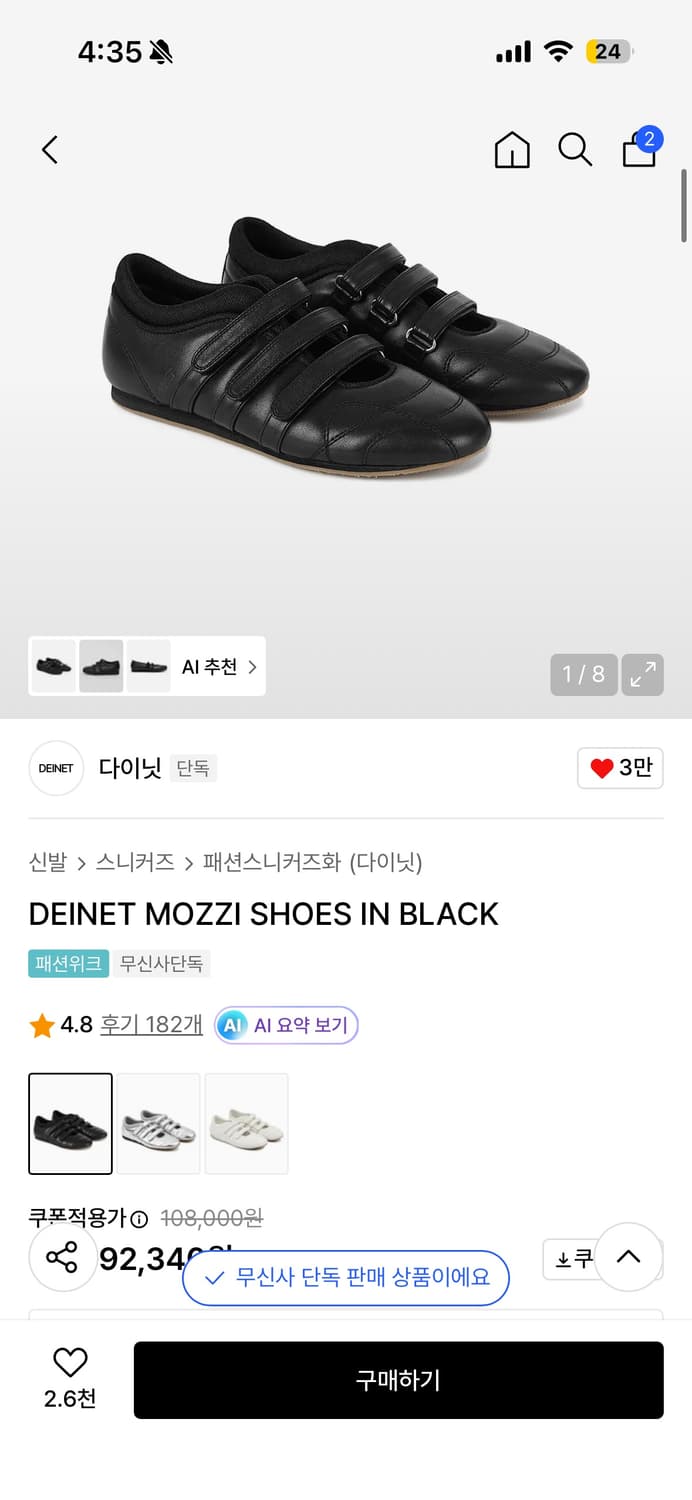Open search with the magnifier icon
692x1500 pixels.
(574, 149)
